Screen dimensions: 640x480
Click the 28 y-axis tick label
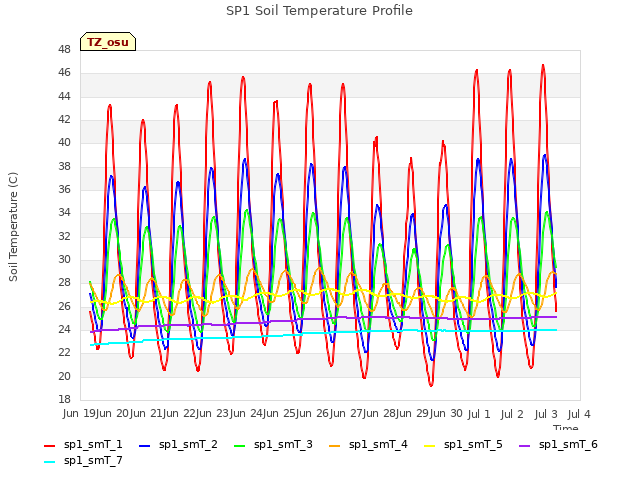click(x=64, y=283)
